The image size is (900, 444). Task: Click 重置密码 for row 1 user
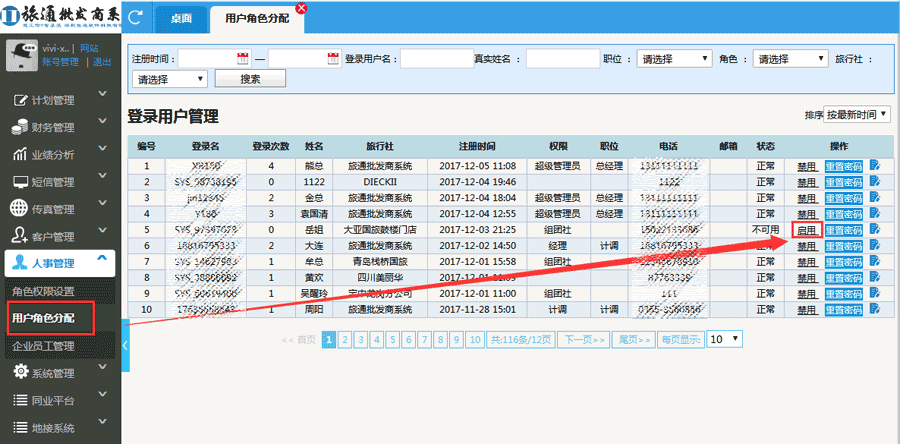pyautogui.click(x=843, y=166)
